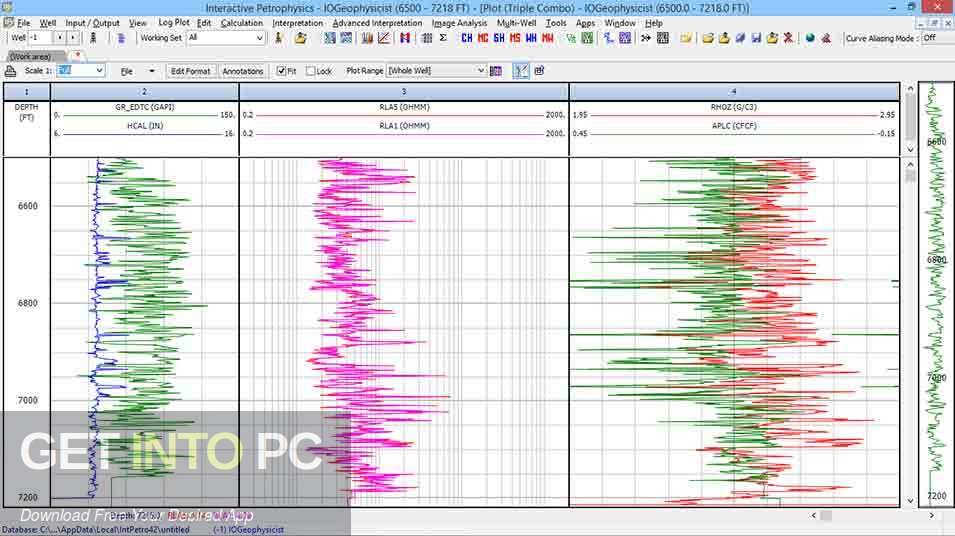Click track 3 header
Image resolution: width=955 pixels, height=536 pixels.
(x=404, y=92)
